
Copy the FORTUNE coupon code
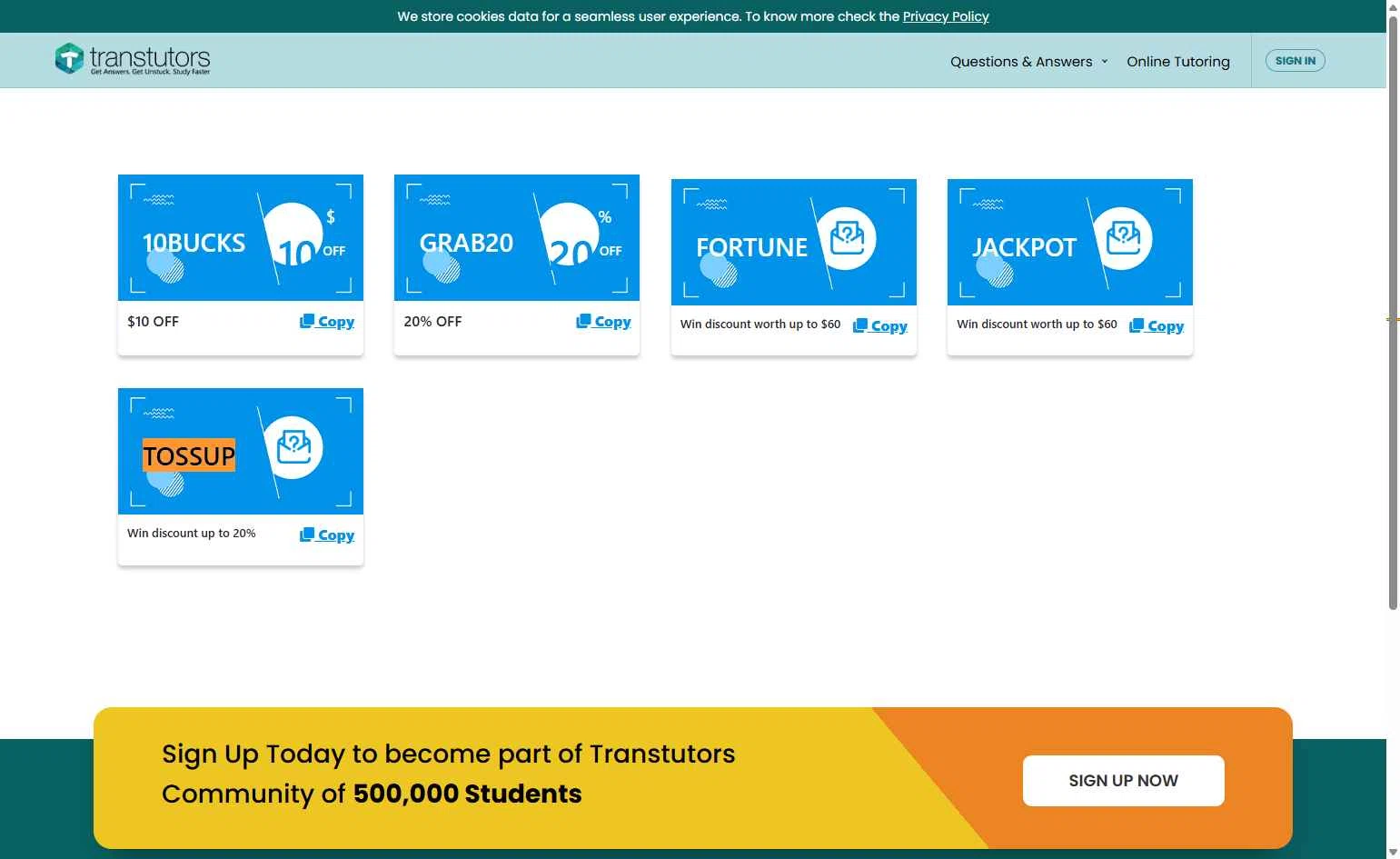880,326
